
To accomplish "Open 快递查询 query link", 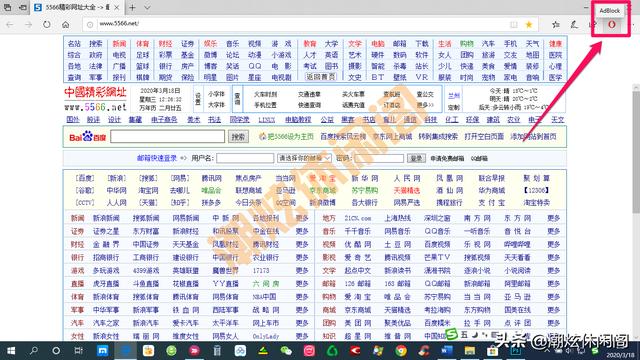I will click(309, 105).
